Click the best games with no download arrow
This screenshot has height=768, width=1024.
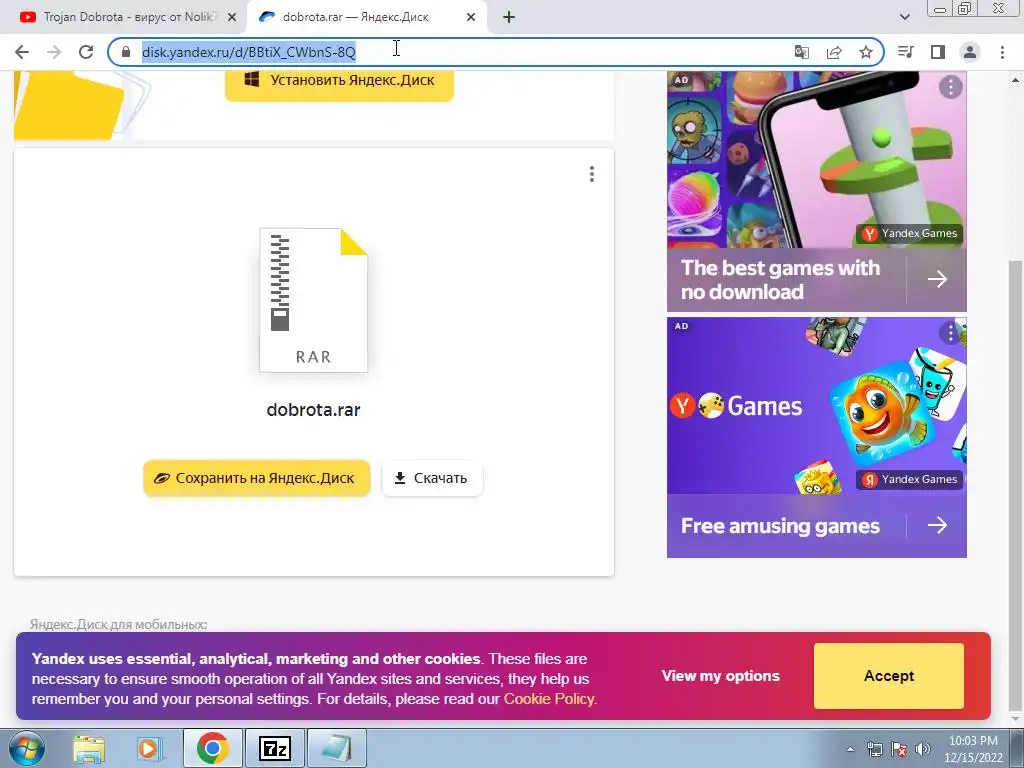pos(937,280)
